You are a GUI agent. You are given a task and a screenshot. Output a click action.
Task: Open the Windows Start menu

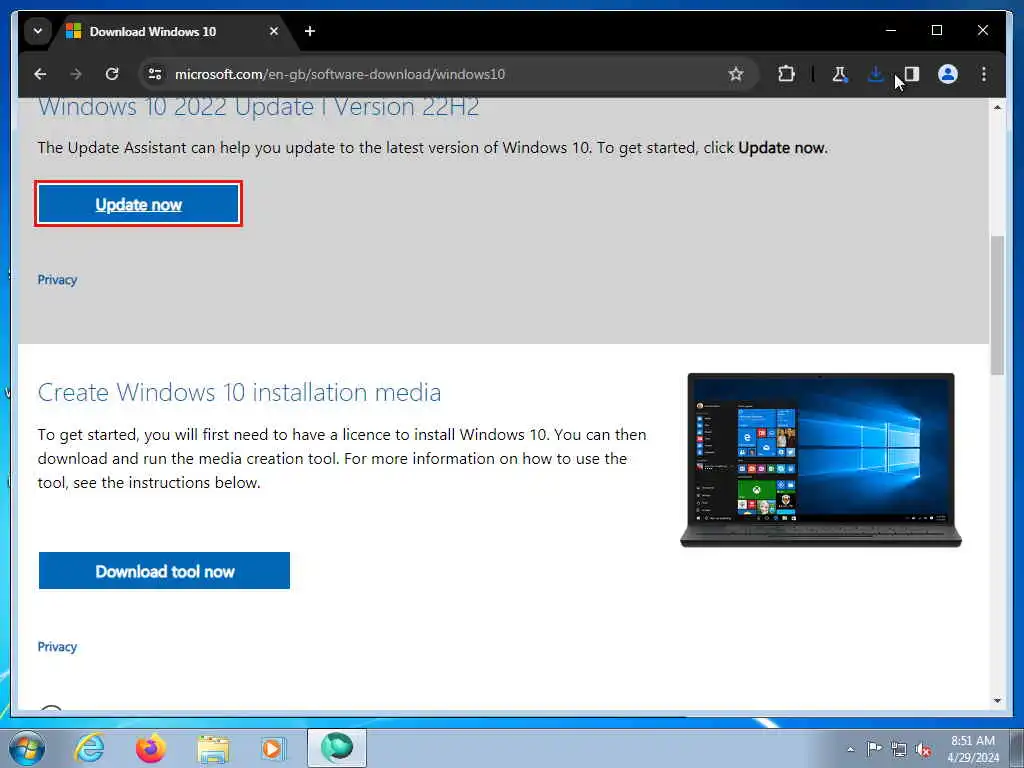pos(27,748)
